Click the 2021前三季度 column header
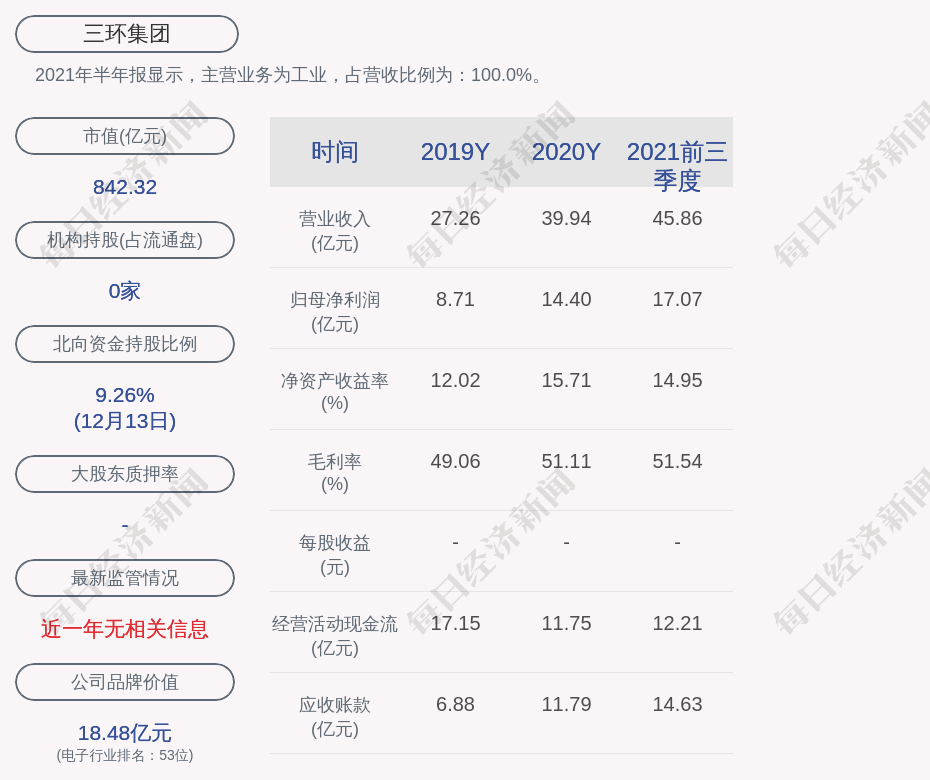Viewport: 930px width, 780px height. coord(677,166)
